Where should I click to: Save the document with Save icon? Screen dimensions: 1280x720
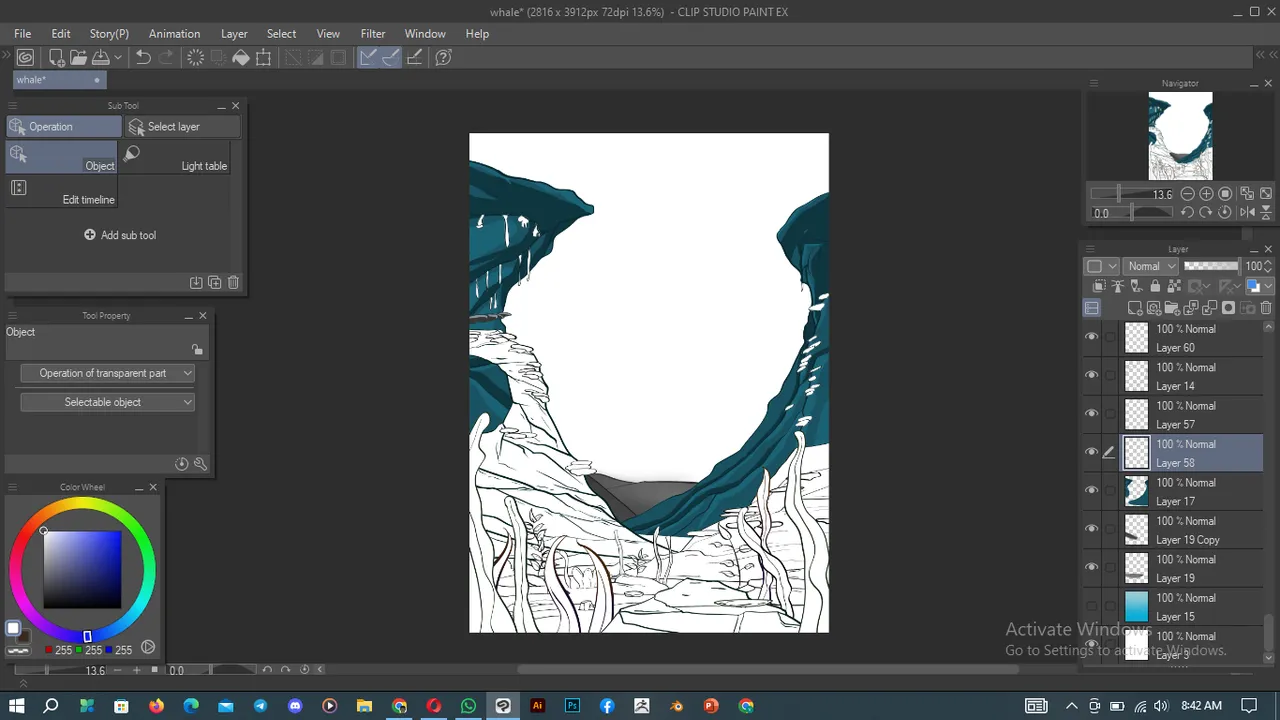click(100, 58)
